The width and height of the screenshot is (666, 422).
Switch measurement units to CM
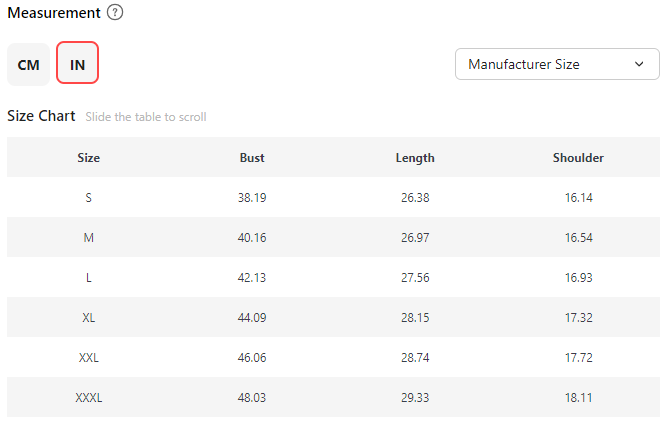click(x=28, y=64)
